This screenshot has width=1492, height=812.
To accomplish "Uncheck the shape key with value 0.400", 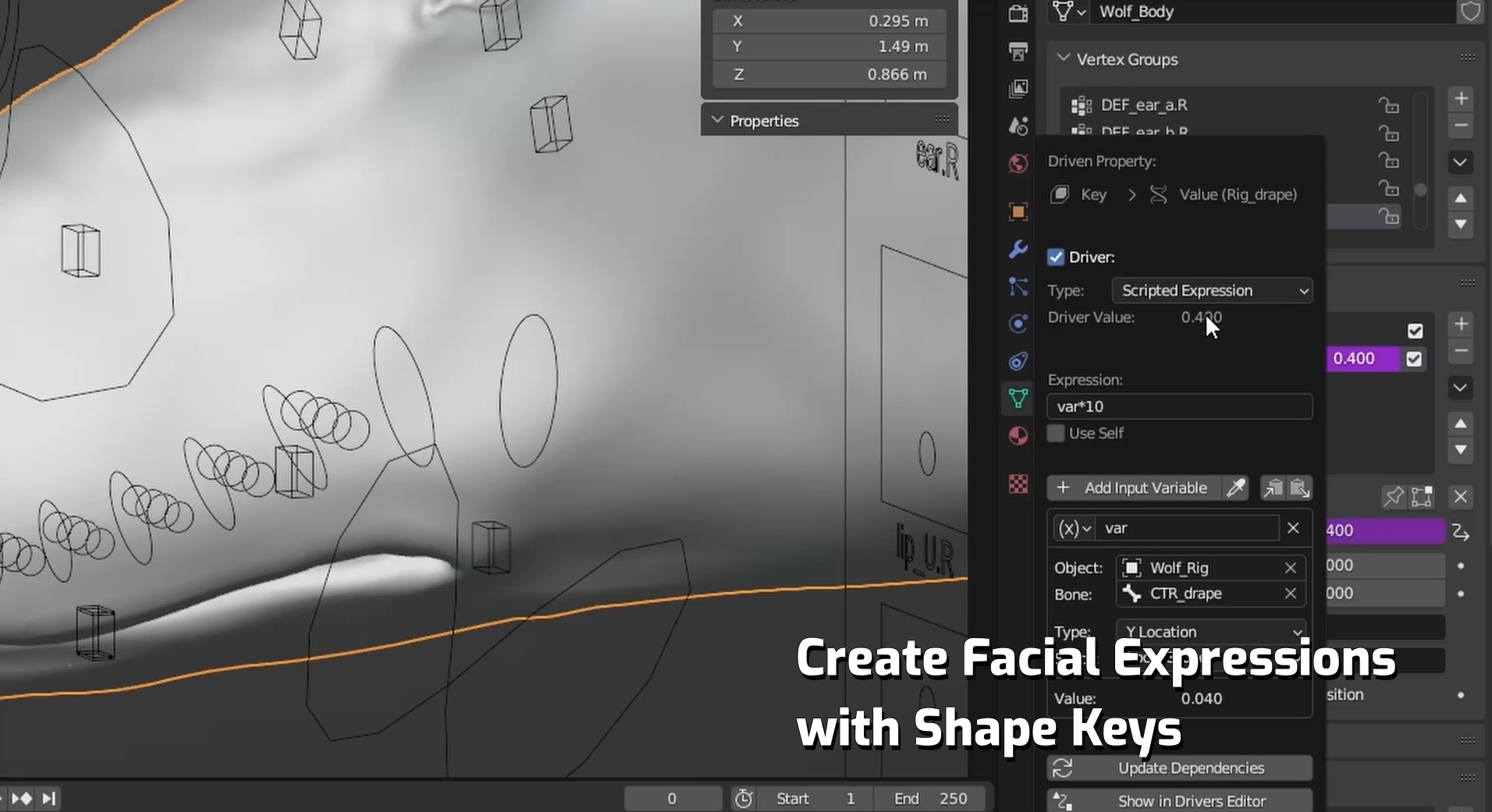I will (x=1414, y=359).
